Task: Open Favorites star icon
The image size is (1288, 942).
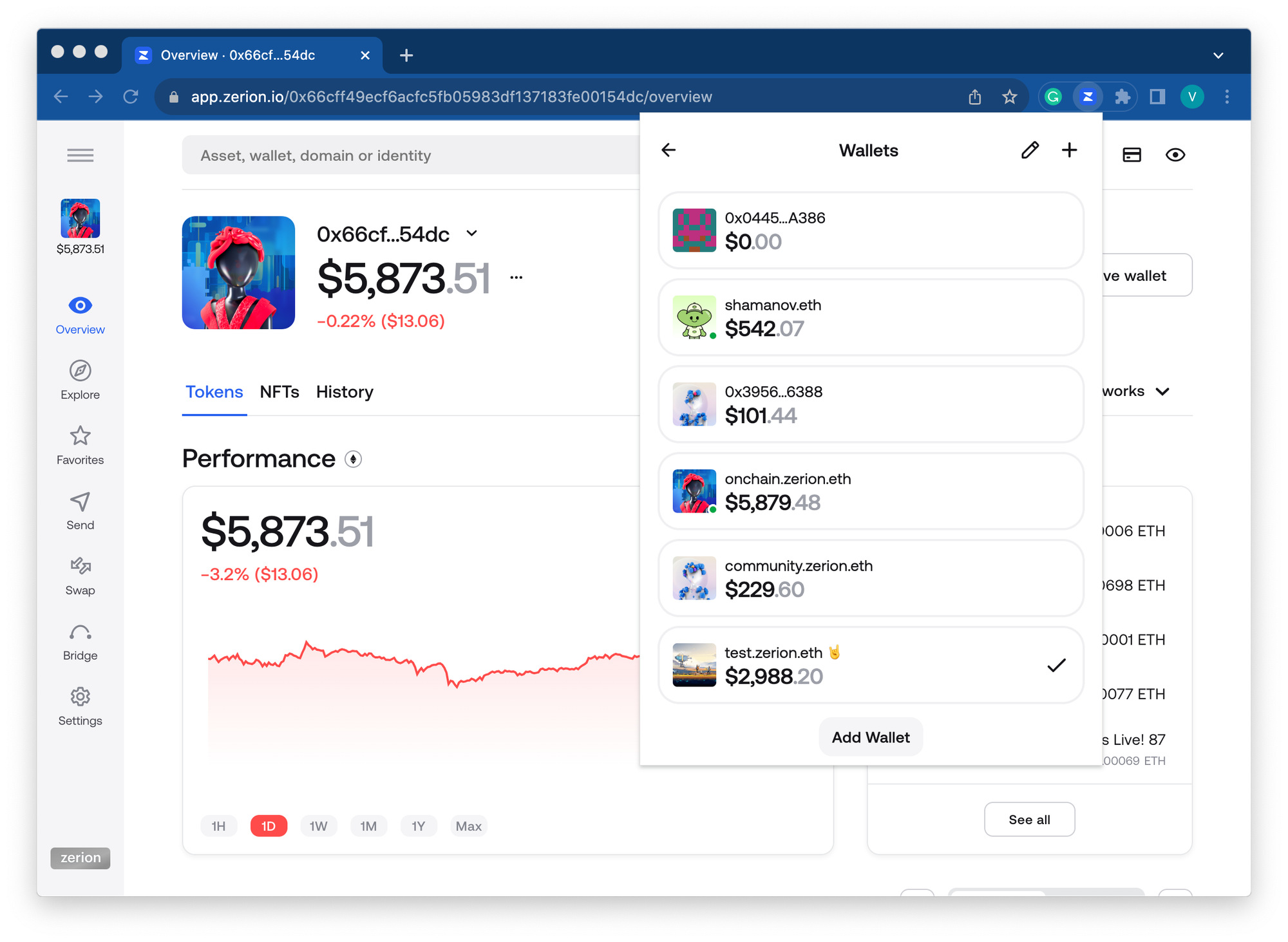Action: click(x=80, y=436)
